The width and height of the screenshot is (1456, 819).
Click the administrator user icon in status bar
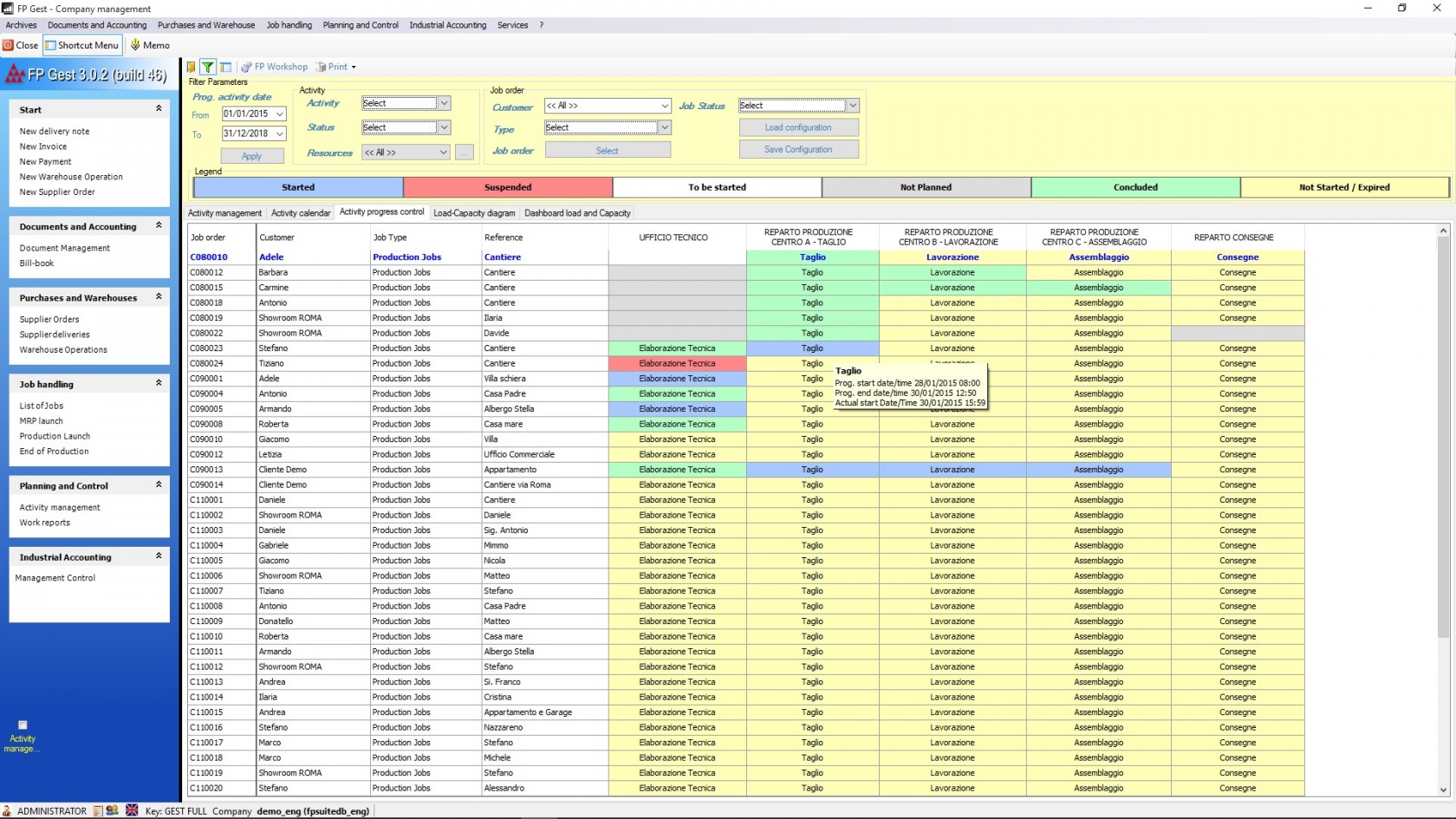click(x=7, y=811)
